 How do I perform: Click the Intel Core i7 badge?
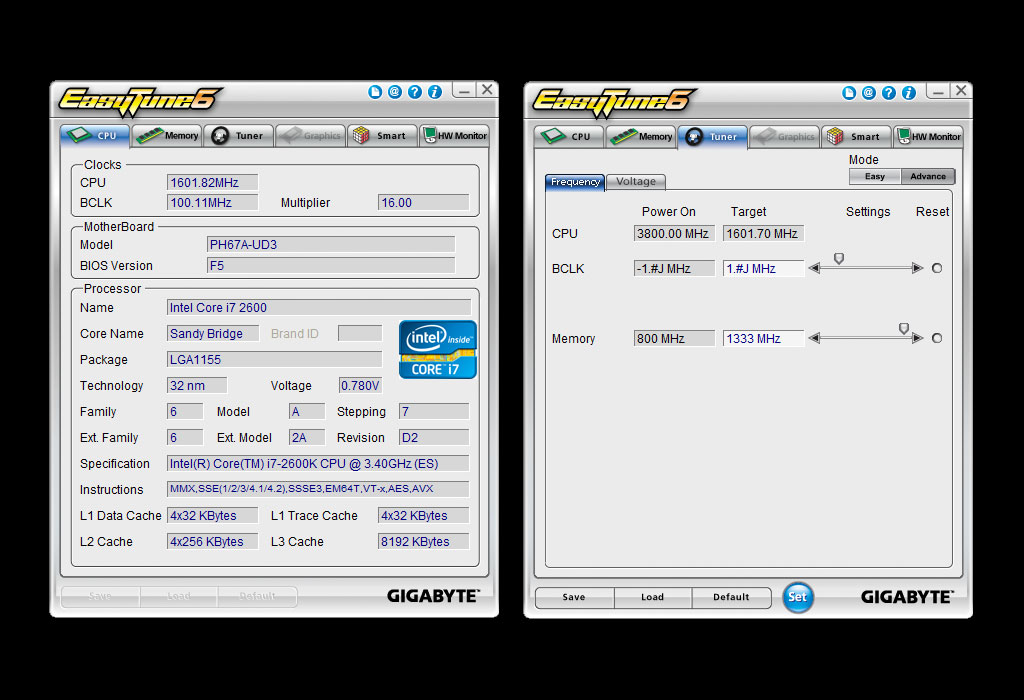click(438, 349)
